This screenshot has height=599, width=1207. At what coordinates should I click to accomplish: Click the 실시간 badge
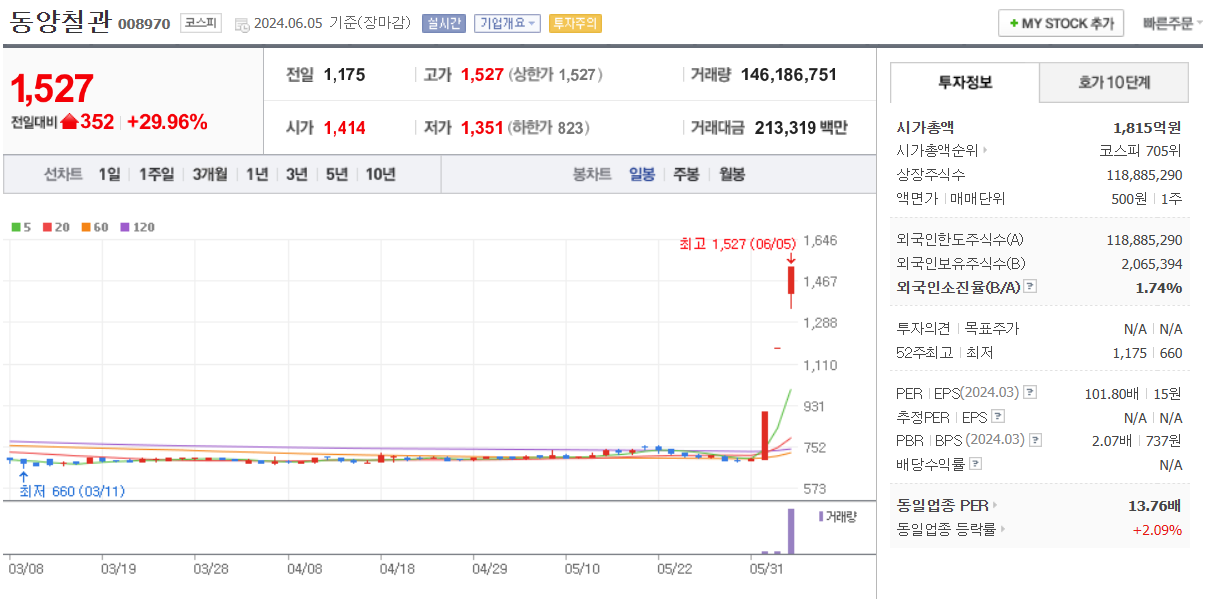[x=444, y=23]
